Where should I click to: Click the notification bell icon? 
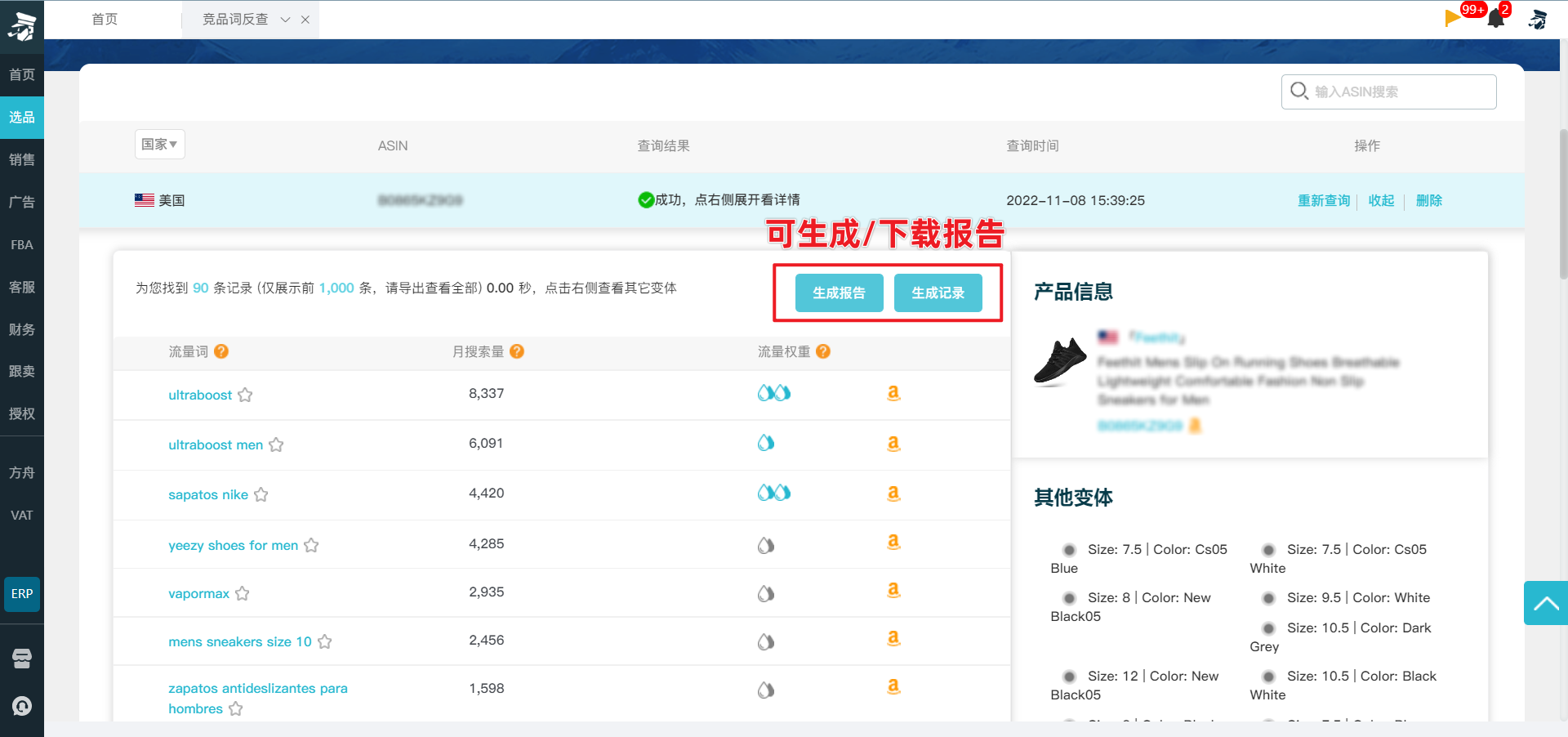(x=1496, y=18)
